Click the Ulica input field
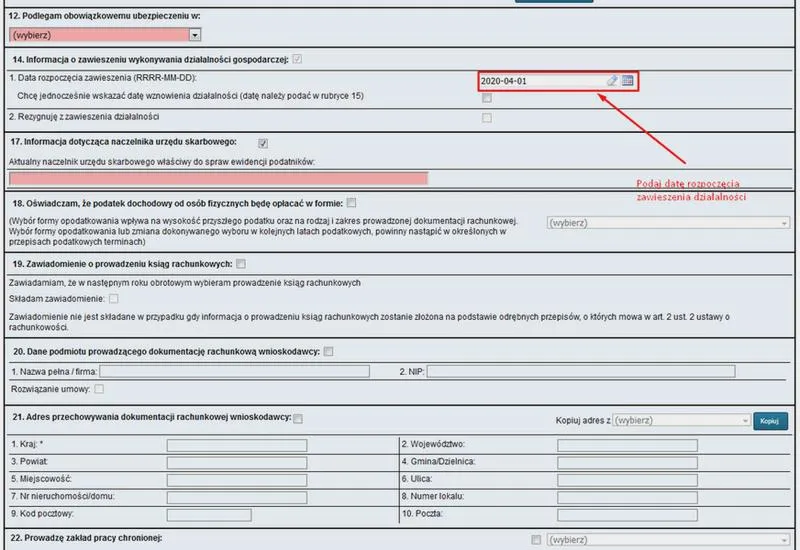800x550 pixels. (x=627, y=480)
